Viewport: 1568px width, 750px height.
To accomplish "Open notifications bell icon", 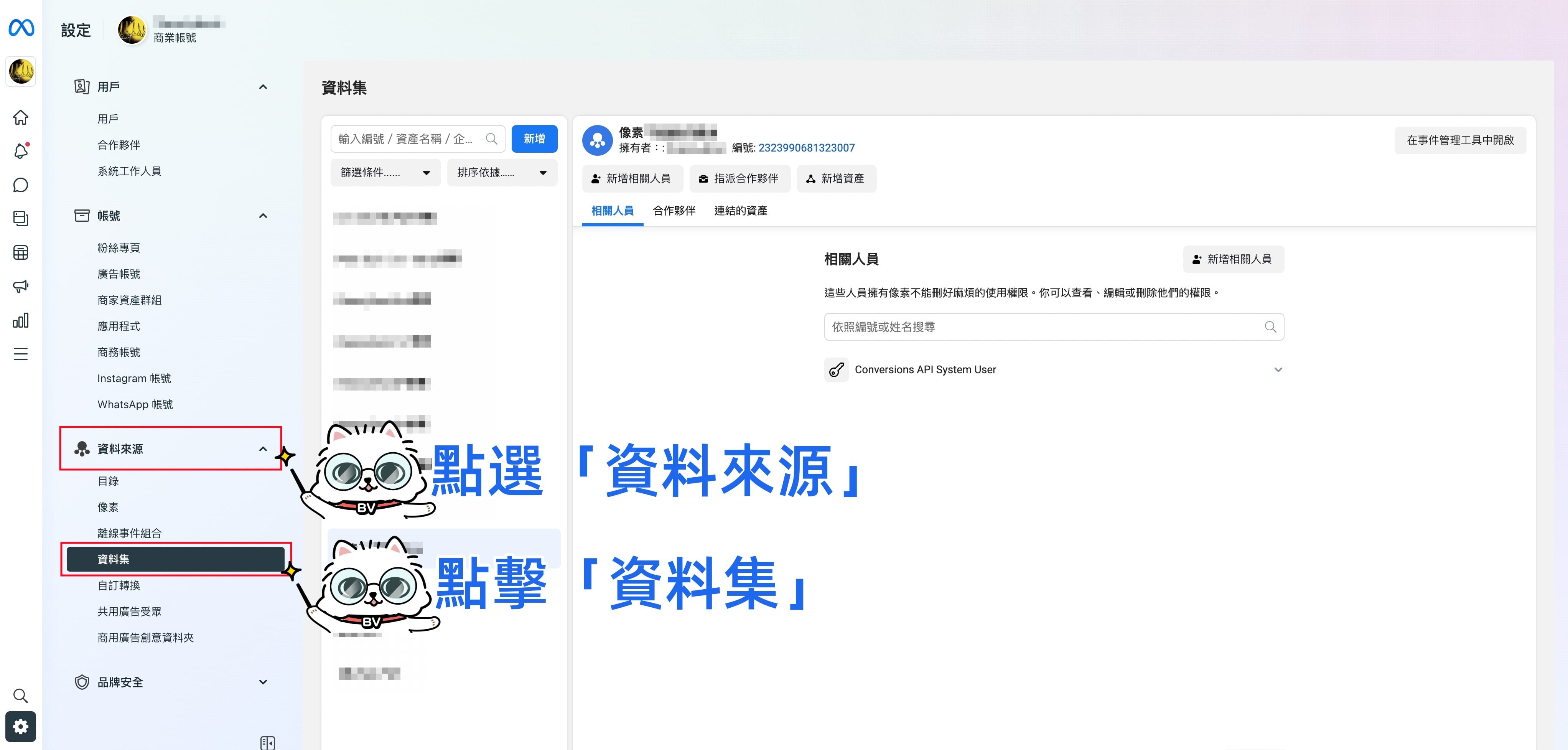I will pyautogui.click(x=21, y=151).
